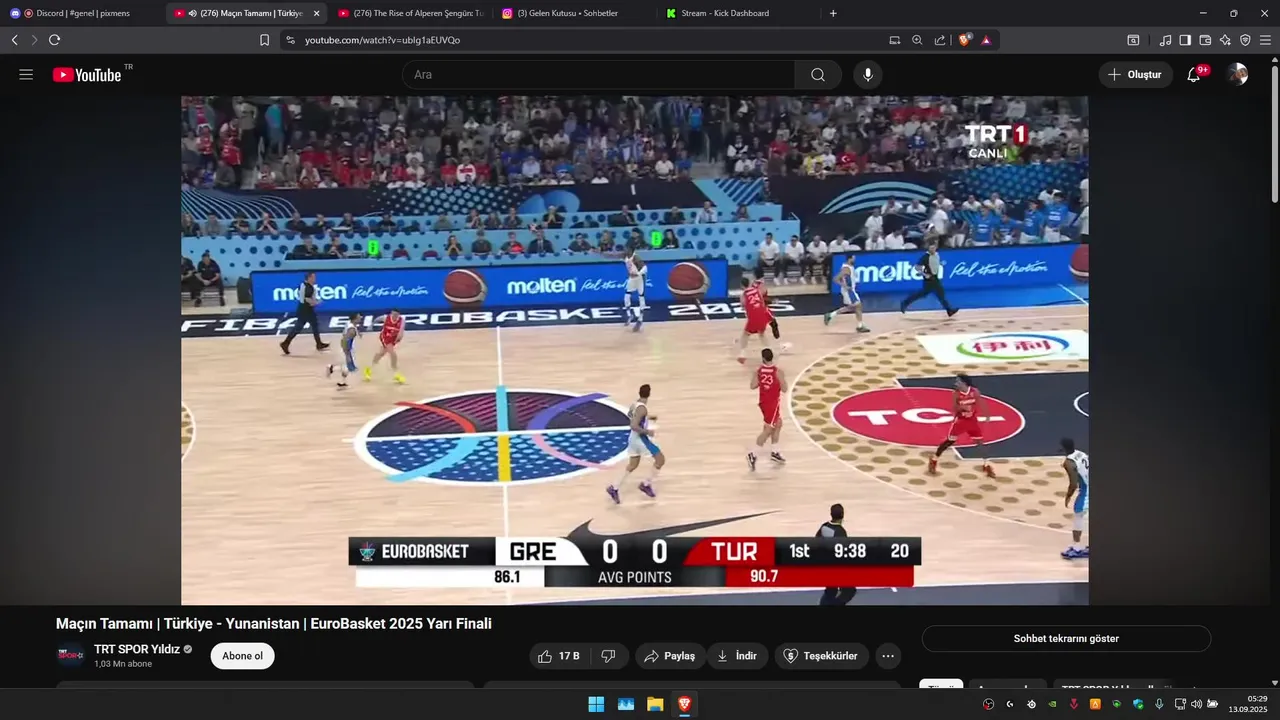Toggle the browser sidebar panel

(x=1185, y=40)
